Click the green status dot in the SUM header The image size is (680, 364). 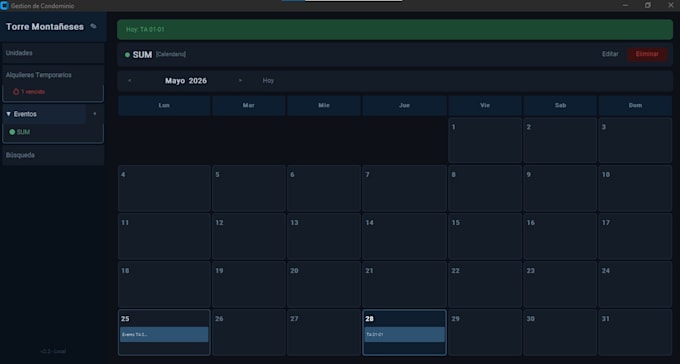tap(128, 55)
